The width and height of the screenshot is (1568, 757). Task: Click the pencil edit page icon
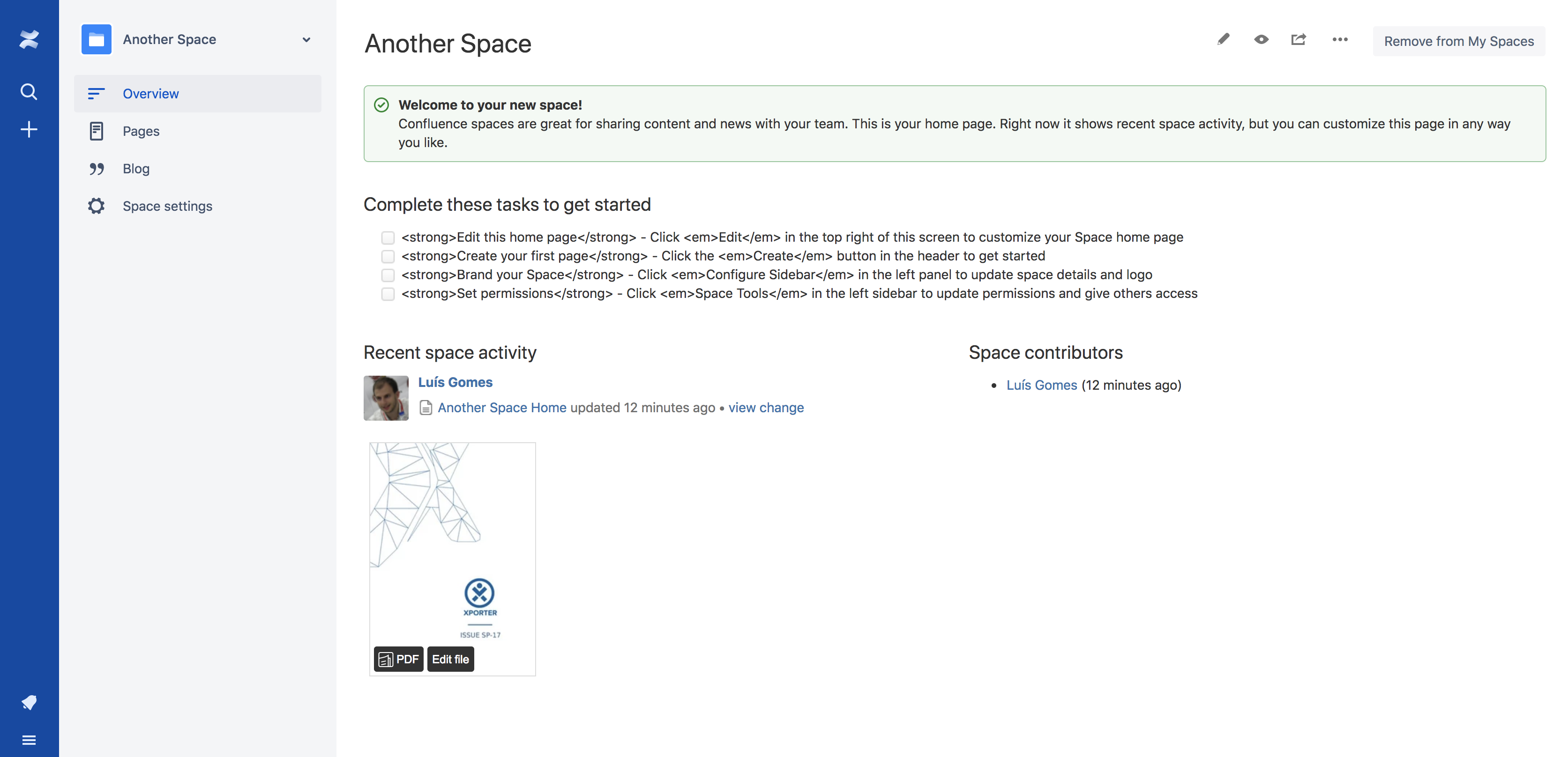click(1223, 40)
